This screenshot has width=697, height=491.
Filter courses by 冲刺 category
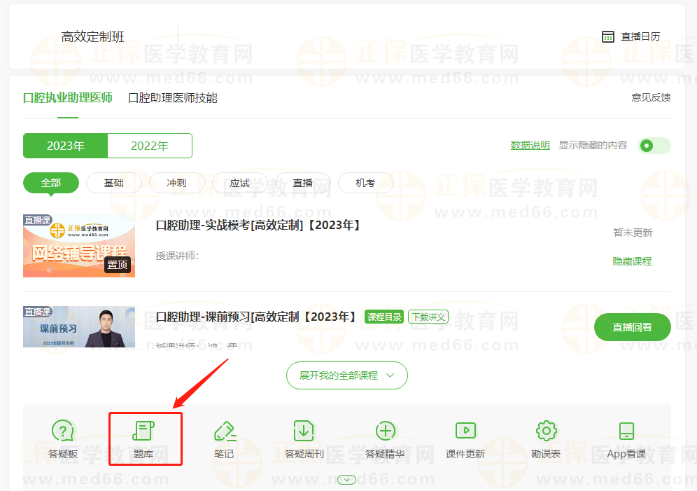click(175, 183)
